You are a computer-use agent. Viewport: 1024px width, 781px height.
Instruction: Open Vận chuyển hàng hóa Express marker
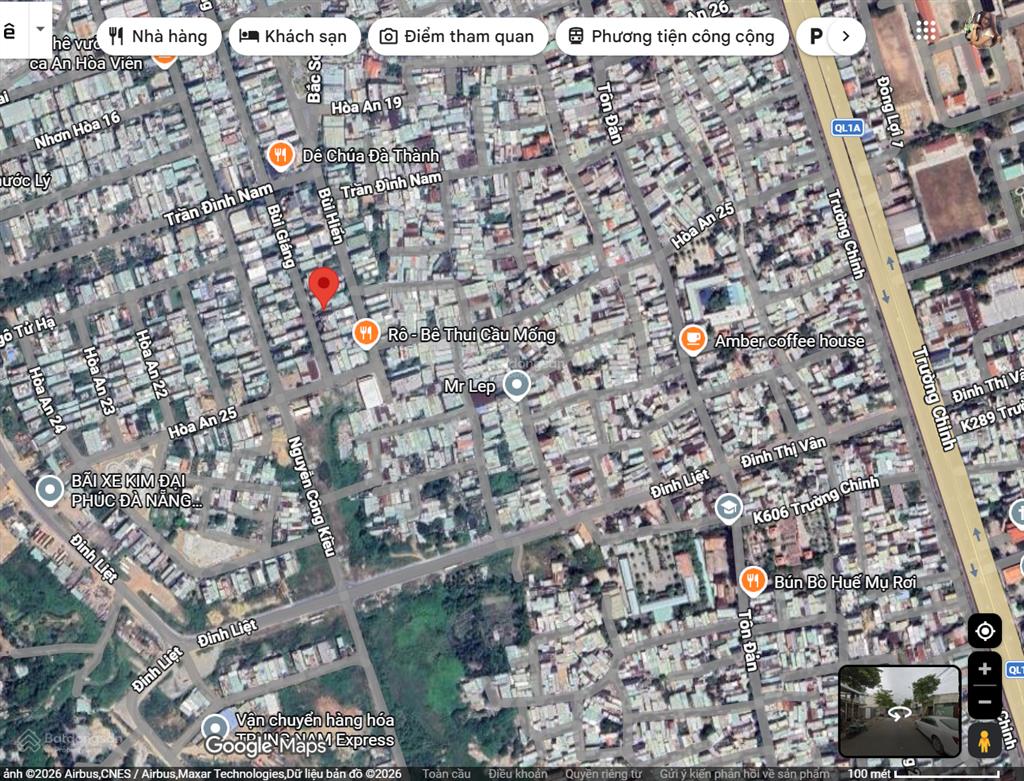pos(215,729)
